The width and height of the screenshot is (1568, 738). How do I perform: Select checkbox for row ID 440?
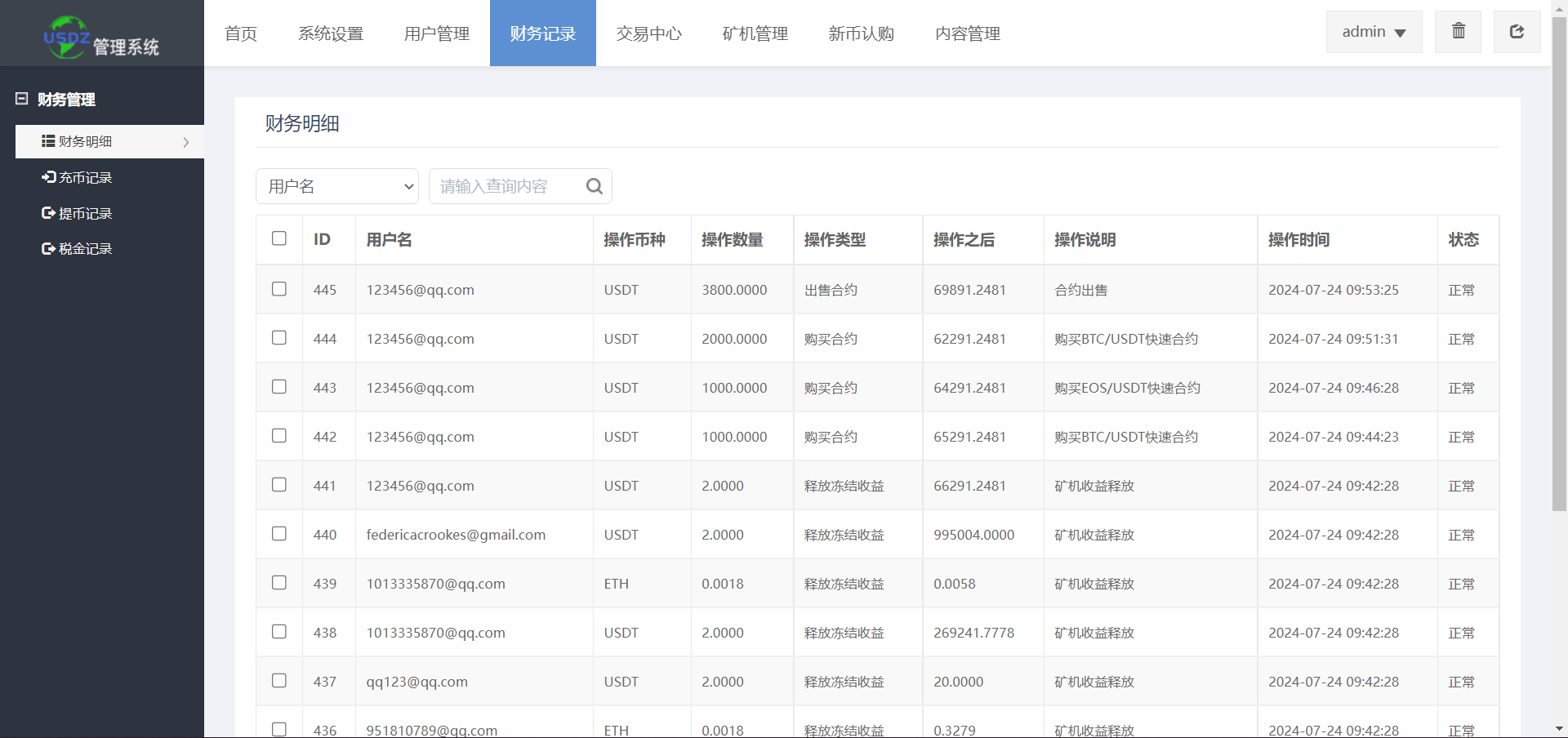(x=279, y=534)
